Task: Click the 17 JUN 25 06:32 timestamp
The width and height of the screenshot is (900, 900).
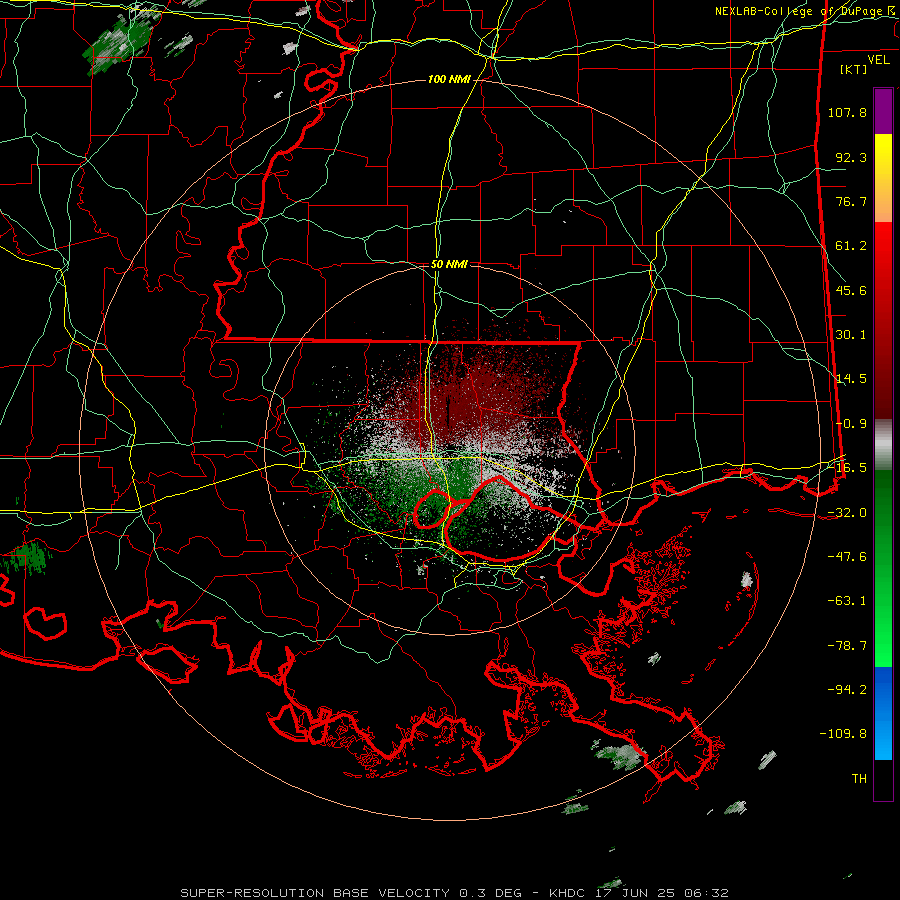Action: point(660,893)
